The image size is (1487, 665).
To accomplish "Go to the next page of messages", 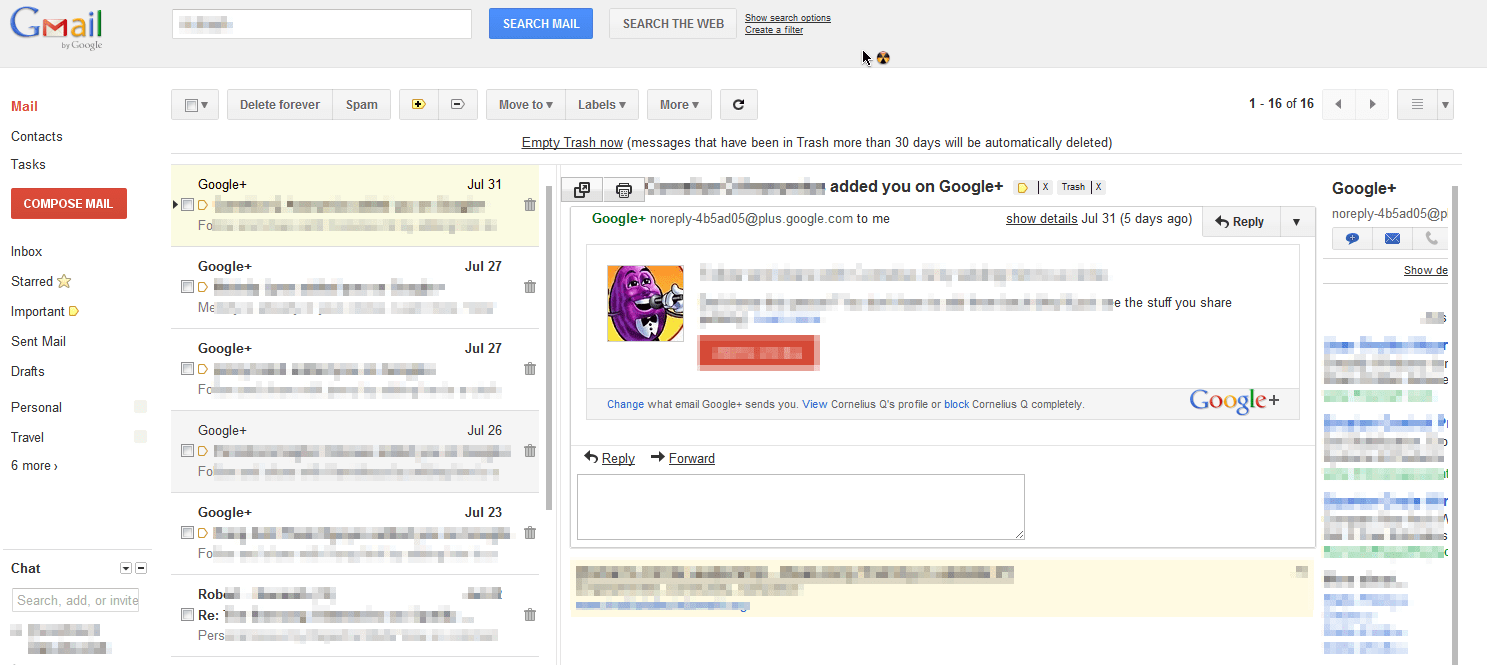I will pos(1373,105).
